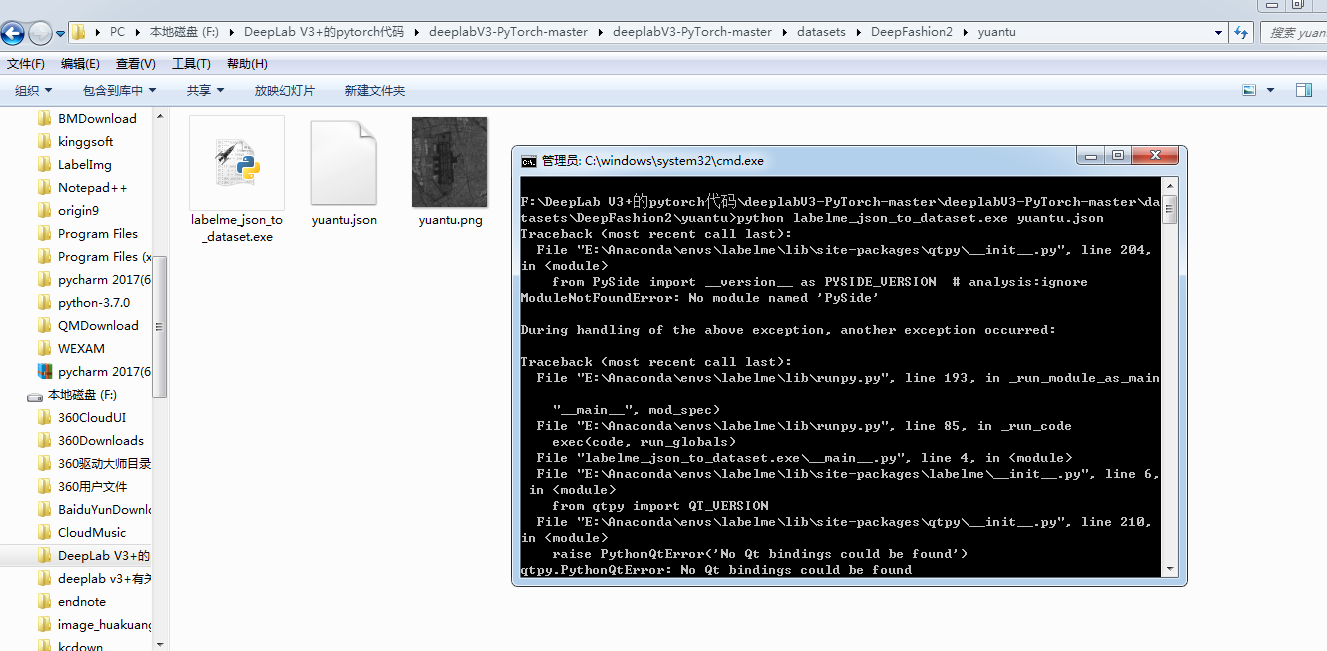Click the datasets breadcrumb in address bar
Viewport: 1327px width, 651px height.
tap(821, 32)
